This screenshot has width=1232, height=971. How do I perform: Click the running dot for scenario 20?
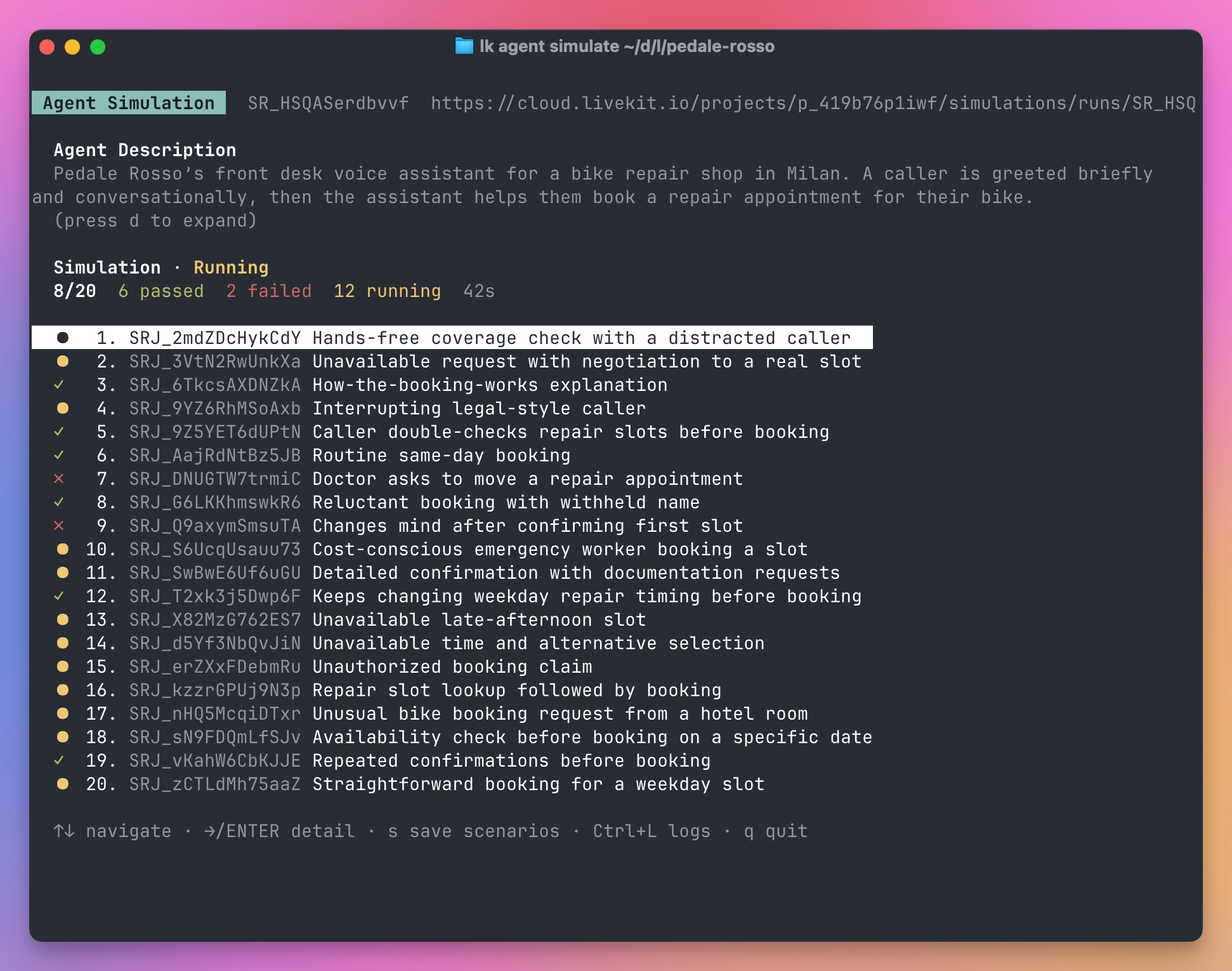click(x=62, y=784)
